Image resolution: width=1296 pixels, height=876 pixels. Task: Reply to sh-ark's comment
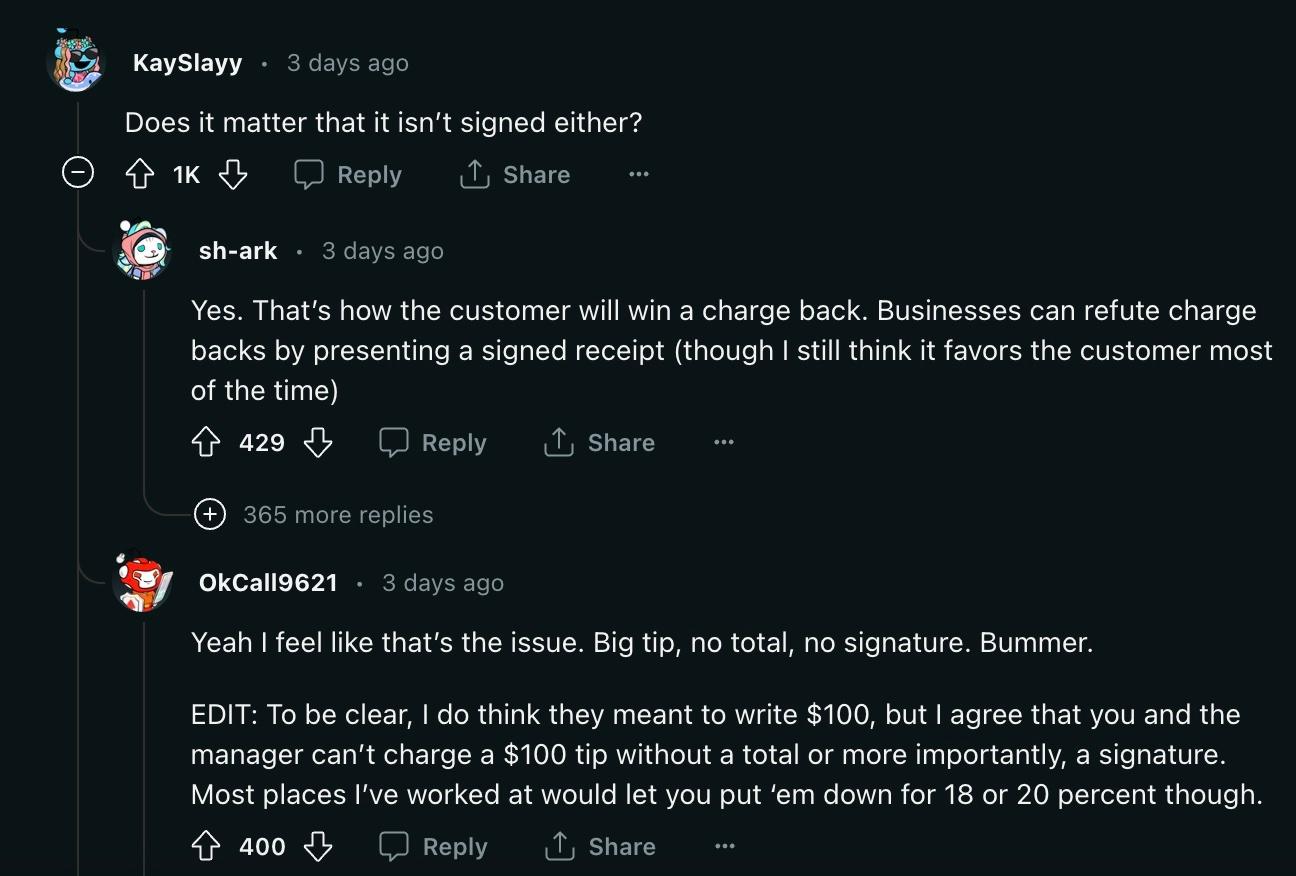tap(433, 442)
